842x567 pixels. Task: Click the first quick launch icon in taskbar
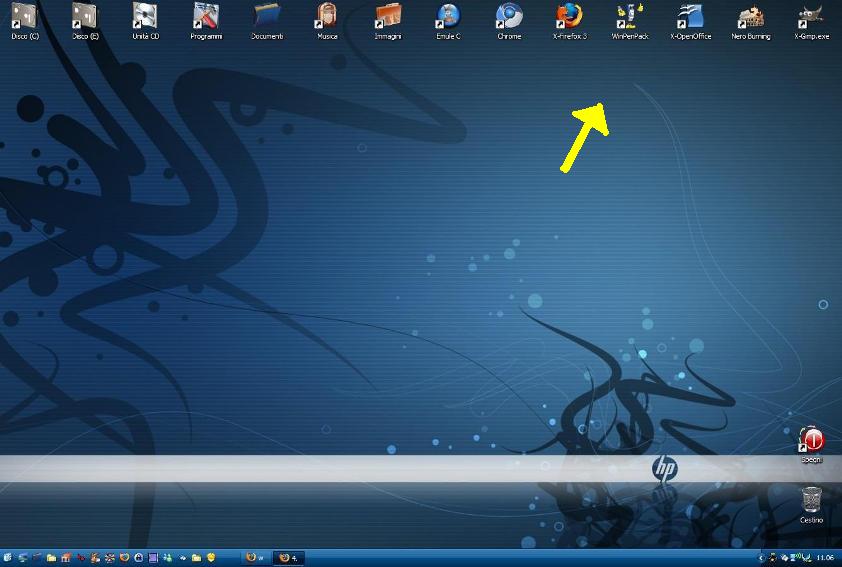coord(8,557)
